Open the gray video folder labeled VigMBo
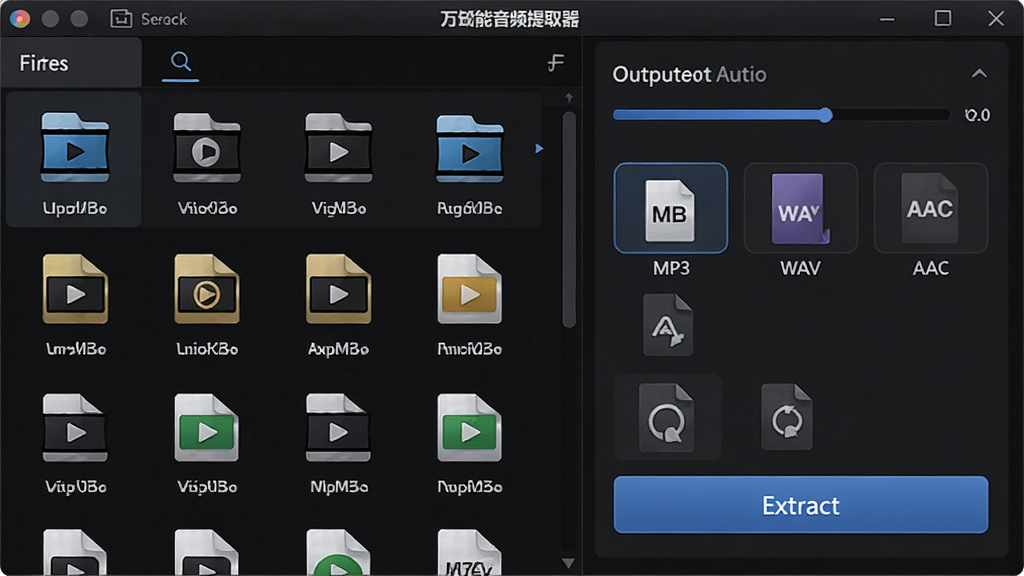 click(338, 163)
